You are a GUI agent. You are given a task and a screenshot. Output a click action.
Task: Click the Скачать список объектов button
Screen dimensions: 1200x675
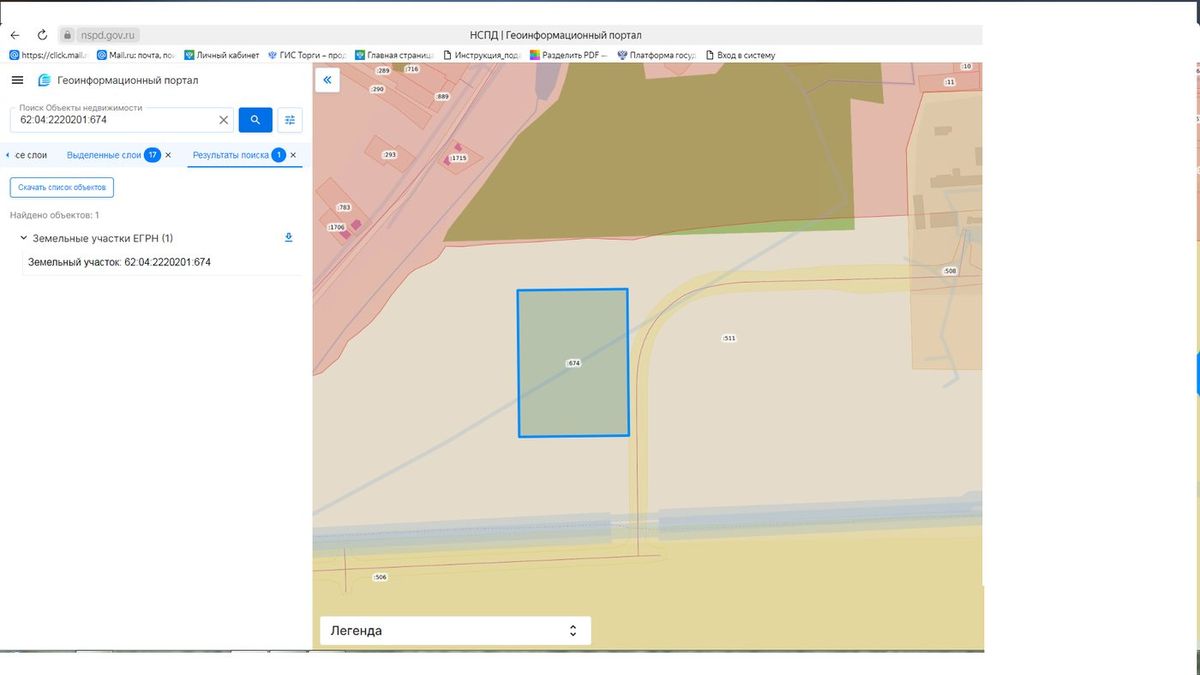62,187
